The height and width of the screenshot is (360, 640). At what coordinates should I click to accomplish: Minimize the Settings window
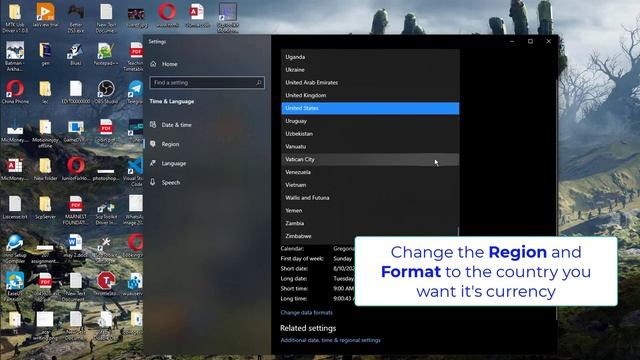click(x=512, y=41)
